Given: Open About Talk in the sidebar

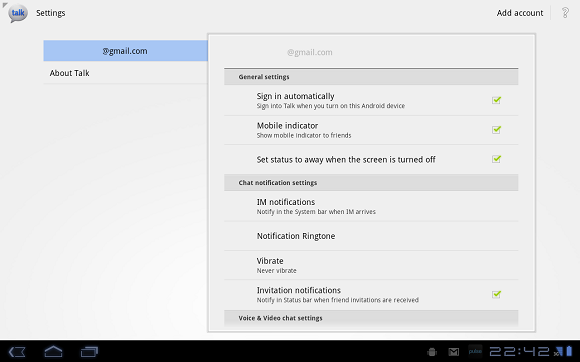Looking at the screenshot, I should coord(125,73).
